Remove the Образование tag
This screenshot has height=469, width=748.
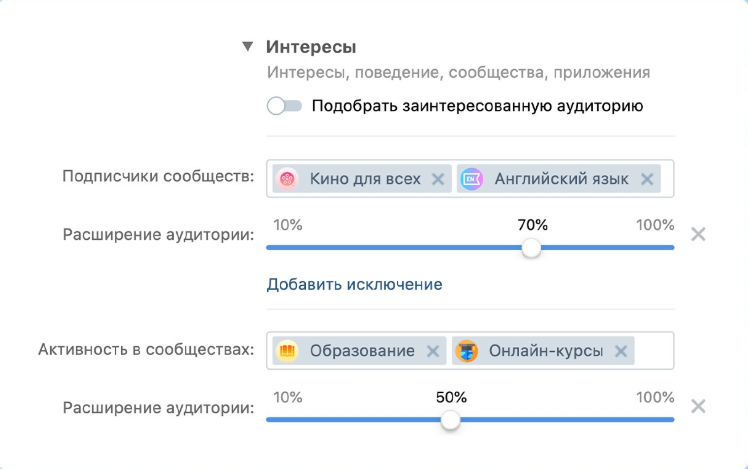[x=433, y=351]
